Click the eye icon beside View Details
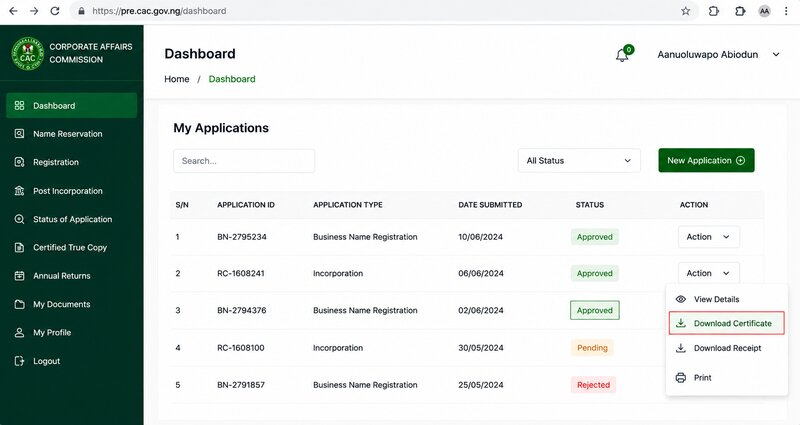Image resolution: width=800 pixels, height=425 pixels. [681, 299]
